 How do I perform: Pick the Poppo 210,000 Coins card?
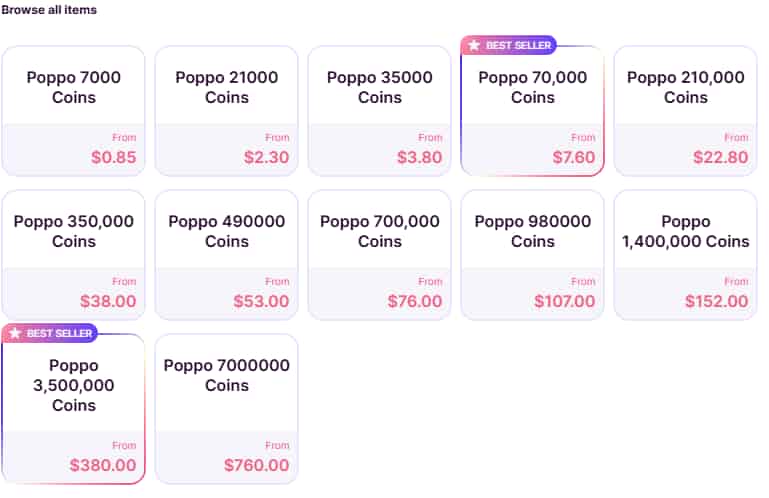(686, 110)
